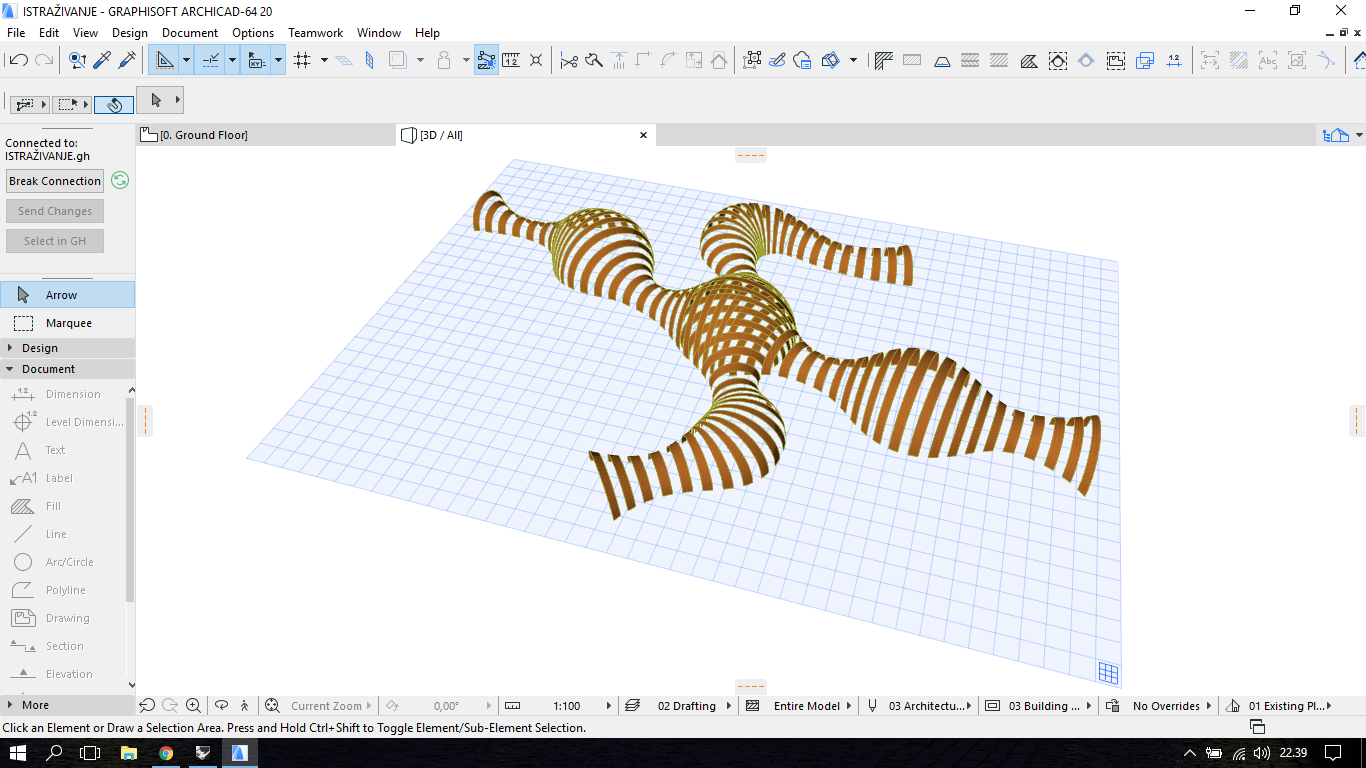This screenshot has width=1366, height=768.
Task: Switch to the 0. Ground Floor tab
Action: tap(266, 135)
